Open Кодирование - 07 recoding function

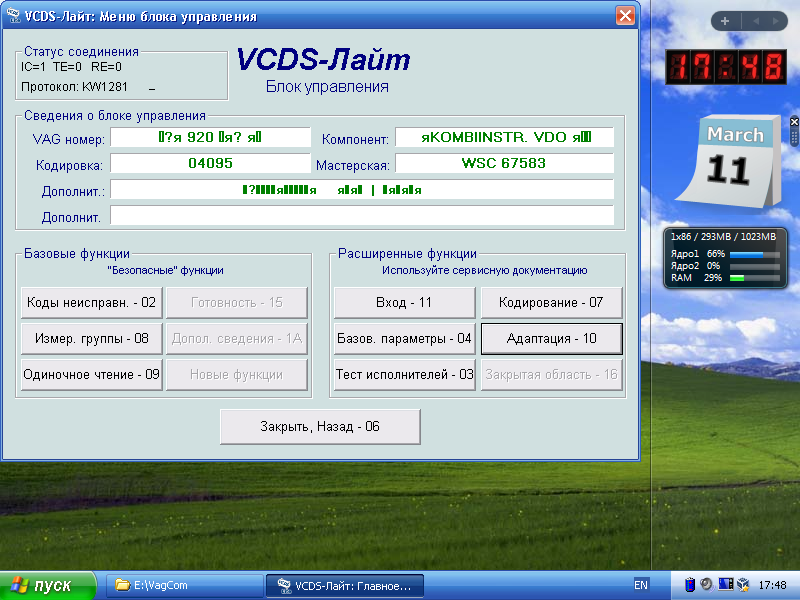coord(552,303)
